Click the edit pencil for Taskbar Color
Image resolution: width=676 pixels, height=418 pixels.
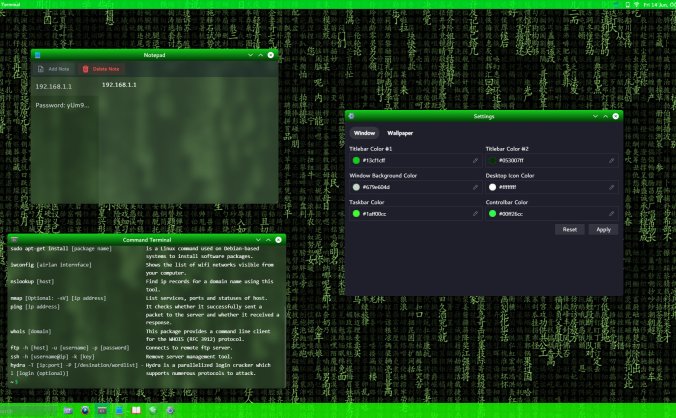click(475, 214)
